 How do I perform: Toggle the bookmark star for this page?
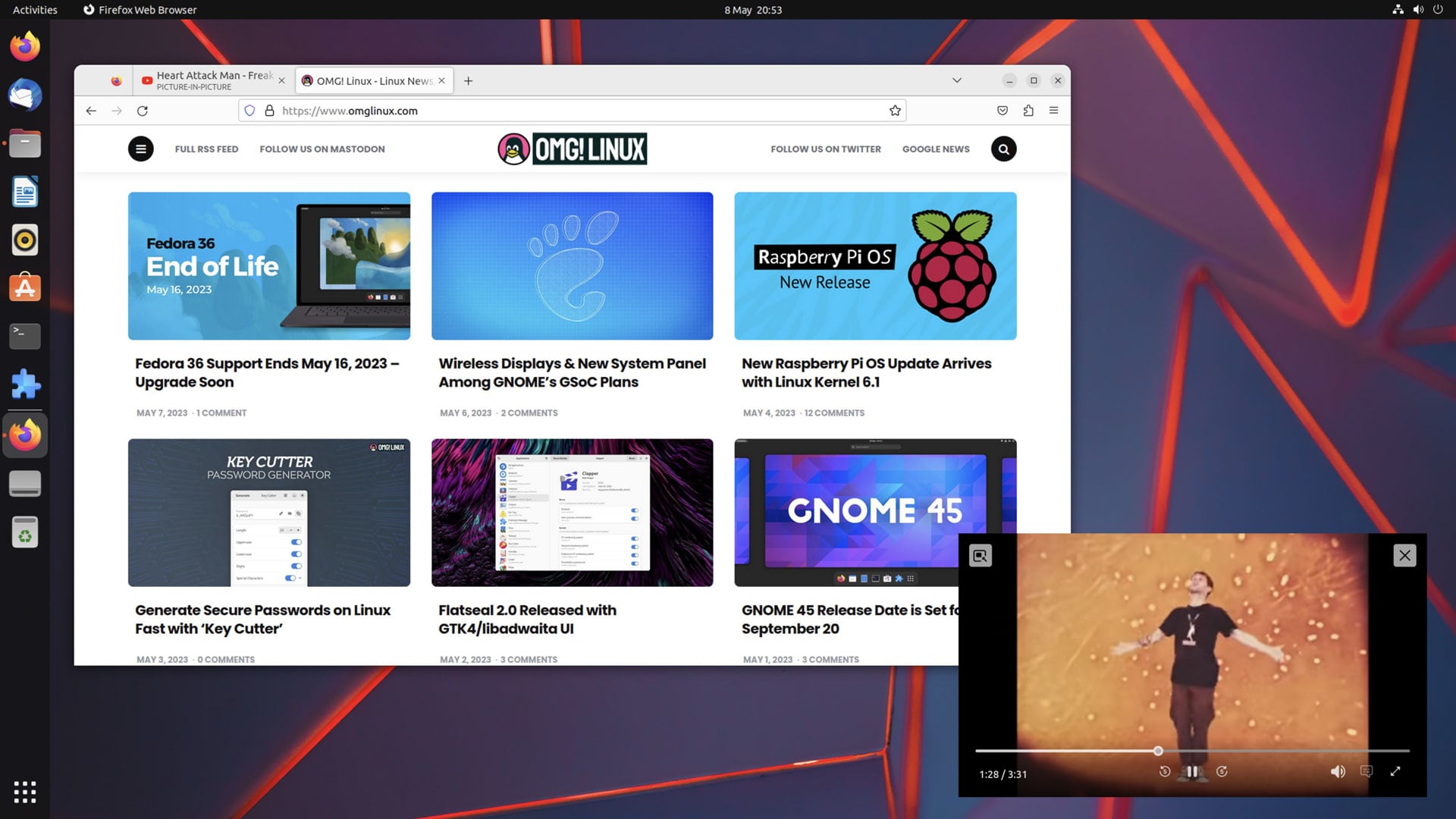[x=895, y=110]
